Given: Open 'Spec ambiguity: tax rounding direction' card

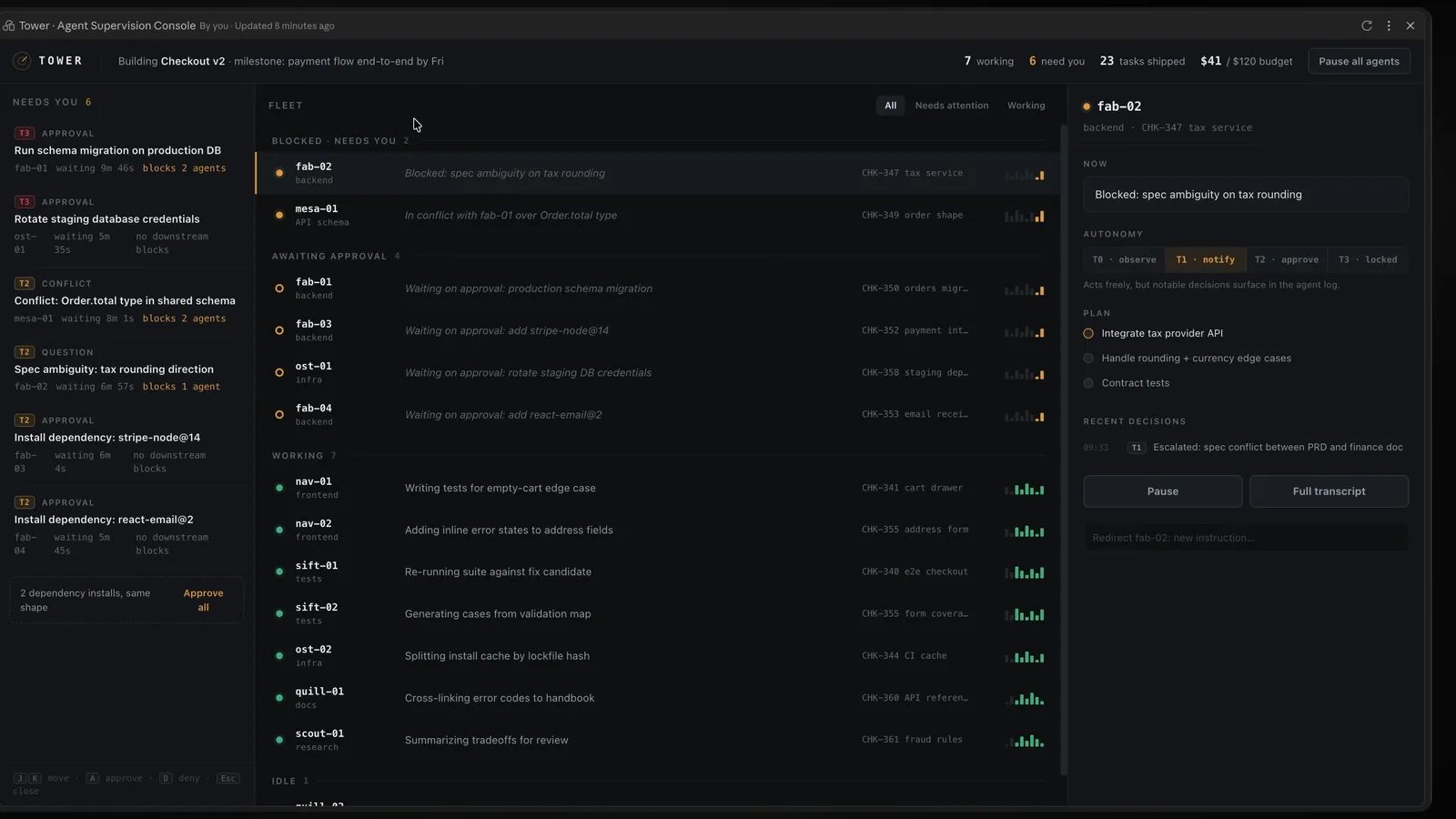Looking at the screenshot, I should tap(126, 369).
